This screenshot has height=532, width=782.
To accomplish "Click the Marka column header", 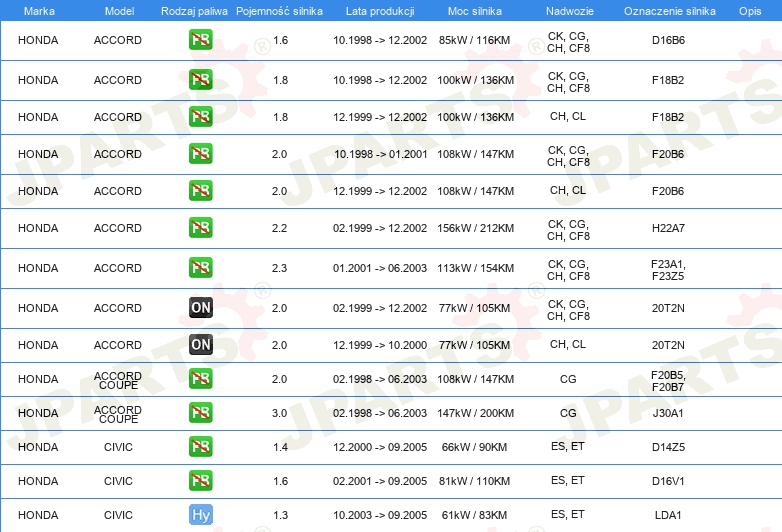I will click(38, 11).
